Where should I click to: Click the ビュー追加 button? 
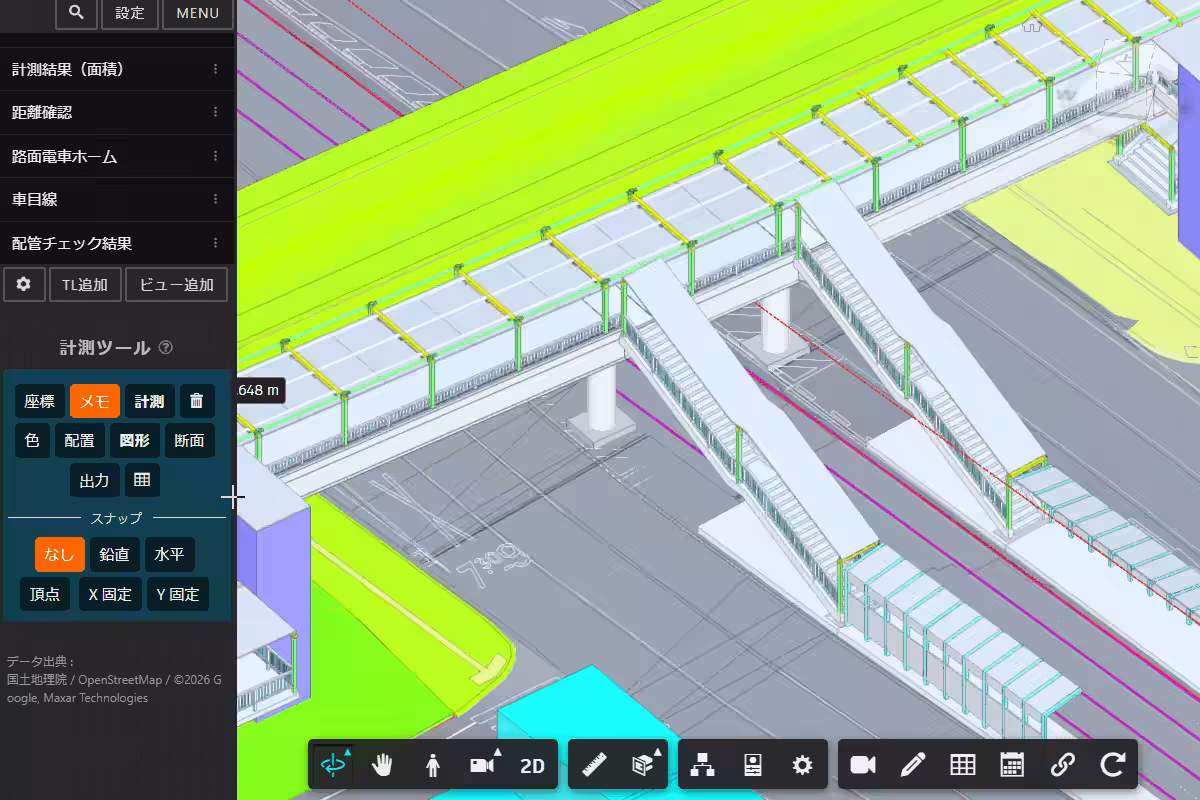pos(176,284)
